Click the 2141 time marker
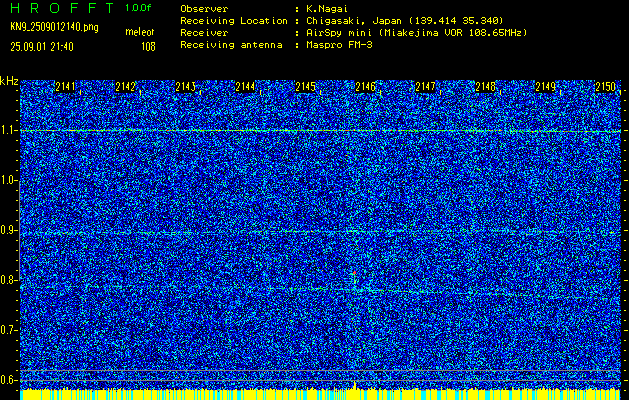This screenshot has height=400, width=629. click(x=65, y=87)
